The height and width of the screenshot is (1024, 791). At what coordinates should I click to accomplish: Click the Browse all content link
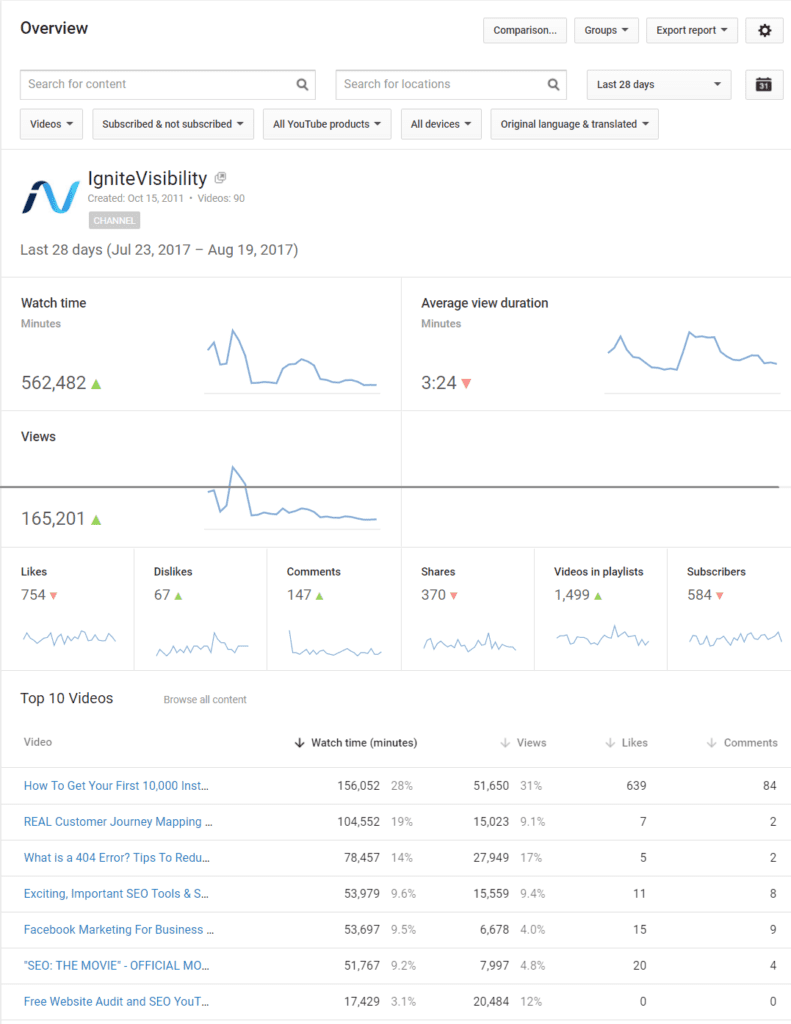[x=204, y=699]
